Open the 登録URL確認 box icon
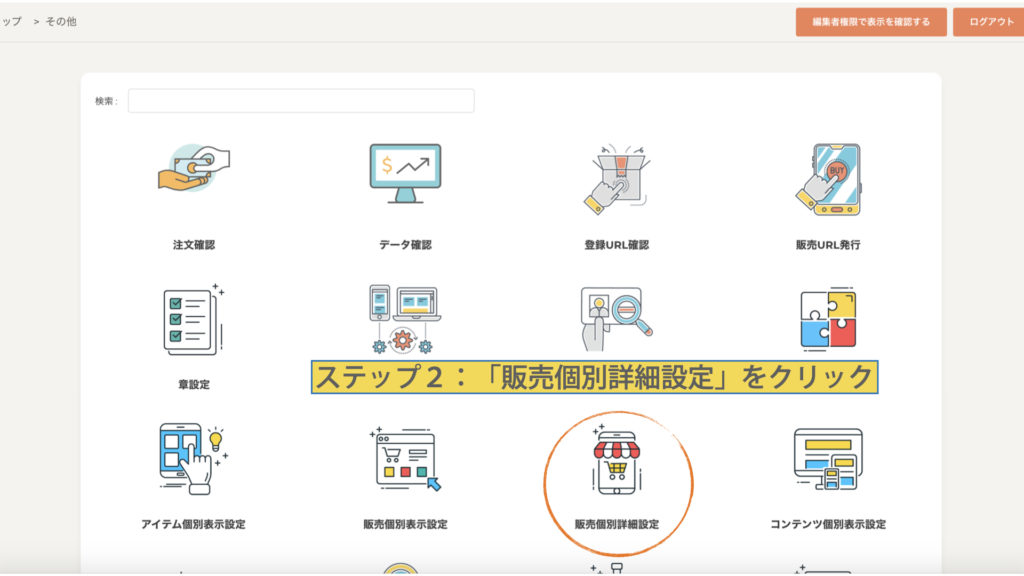 click(x=616, y=178)
